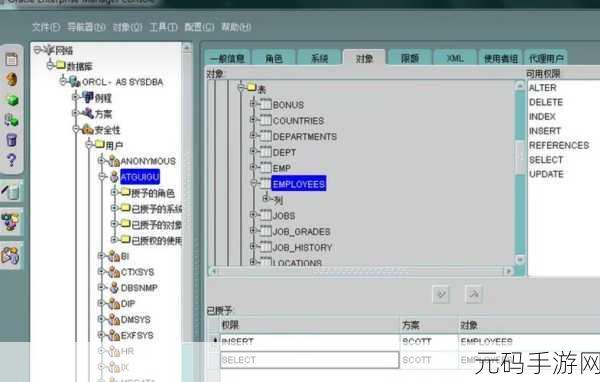Viewport: 600px width, 382px height.
Task: Switch to the 角色 tab
Action: pyautogui.click(x=274, y=58)
